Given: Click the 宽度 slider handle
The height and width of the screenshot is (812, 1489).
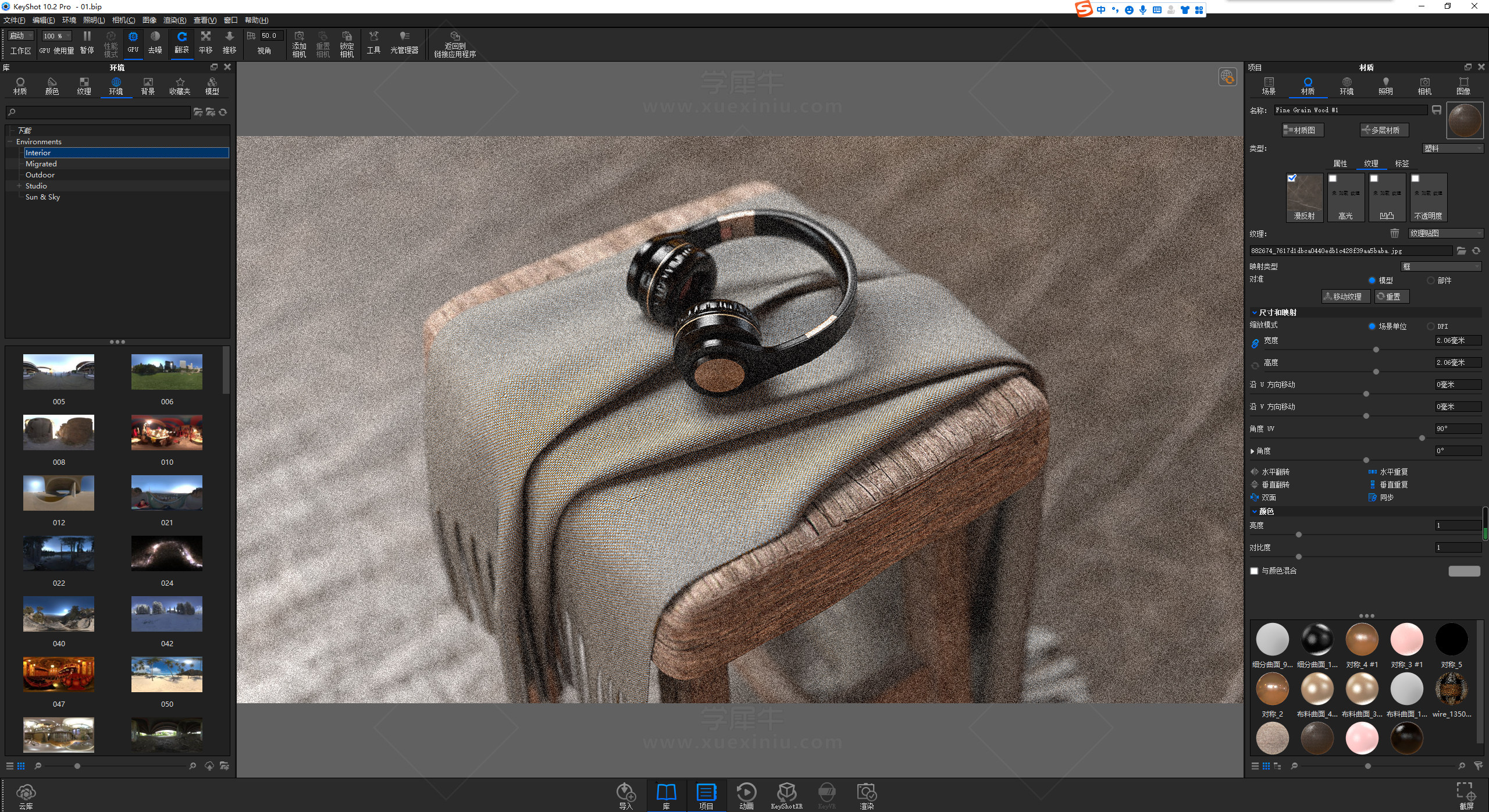Looking at the screenshot, I should coord(1376,350).
